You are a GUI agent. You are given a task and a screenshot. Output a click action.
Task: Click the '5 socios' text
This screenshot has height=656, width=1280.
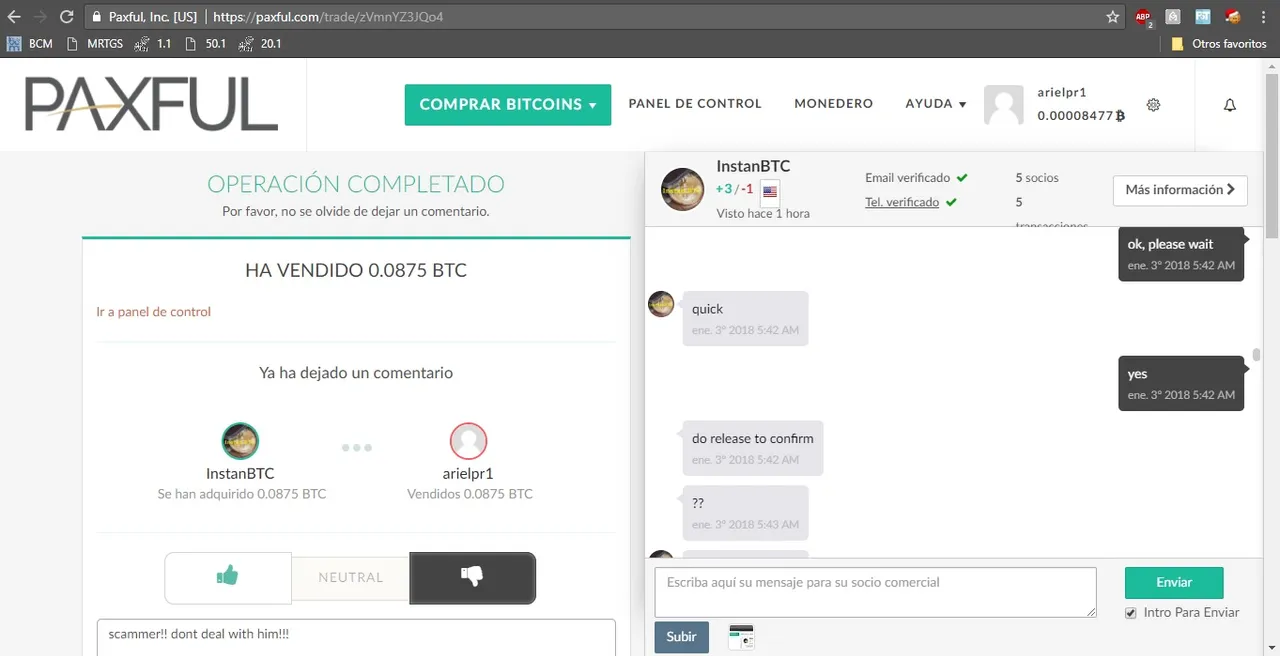pyautogui.click(x=1037, y=178)
